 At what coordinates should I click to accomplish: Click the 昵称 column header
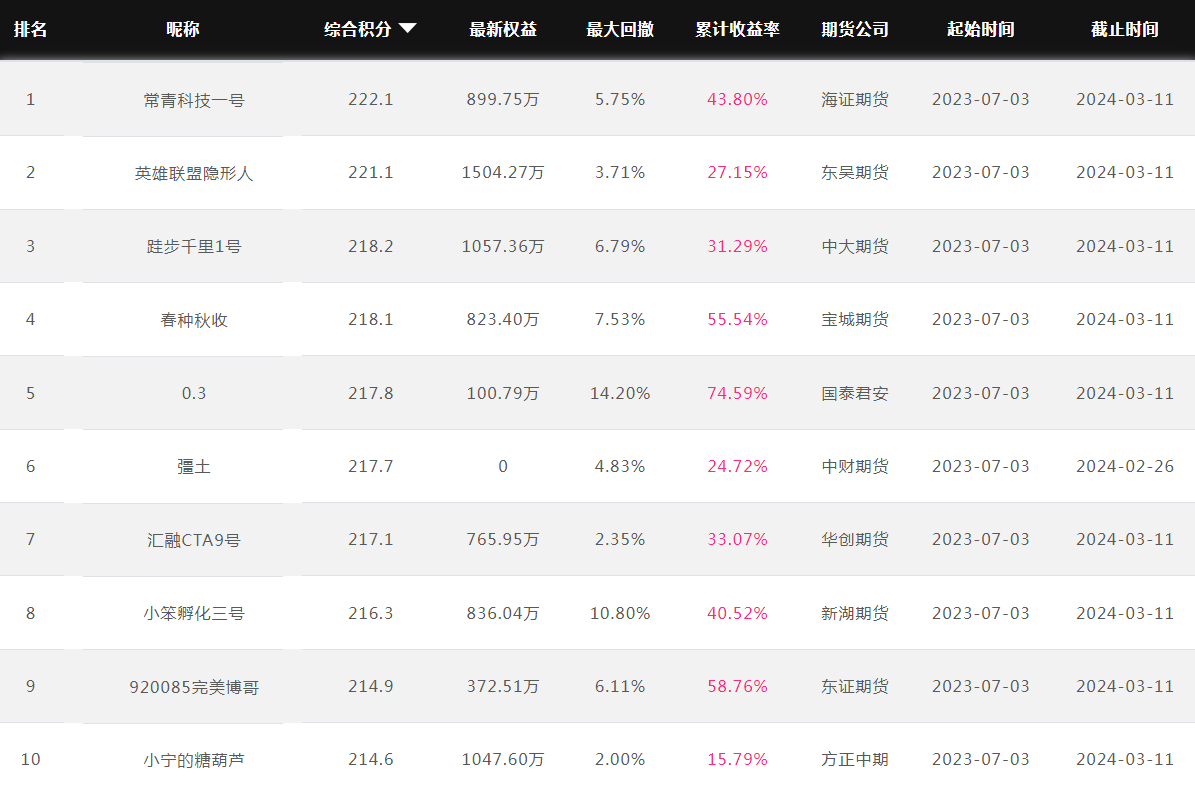pos(183,29)
